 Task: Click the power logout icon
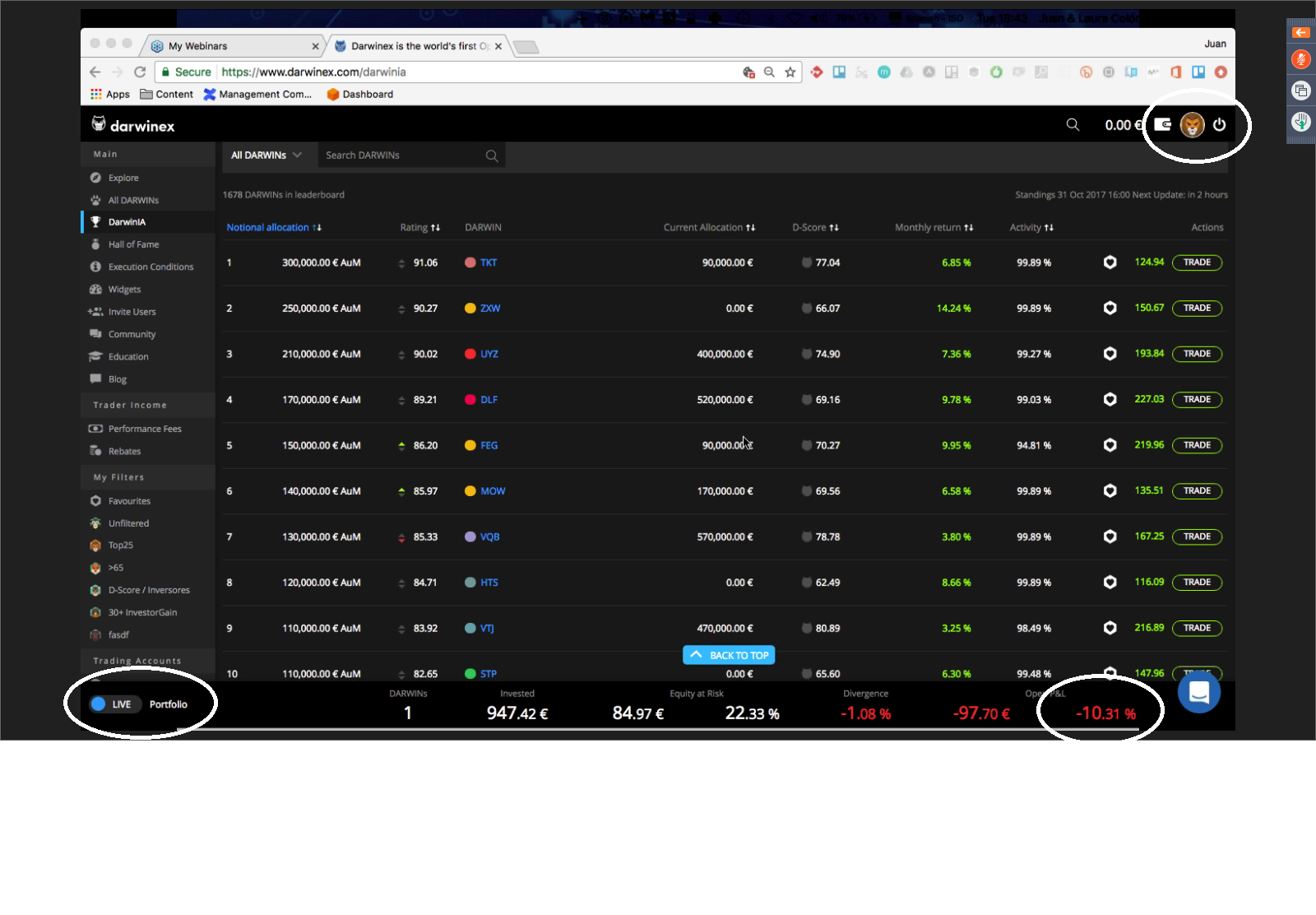coord(1220,125)
